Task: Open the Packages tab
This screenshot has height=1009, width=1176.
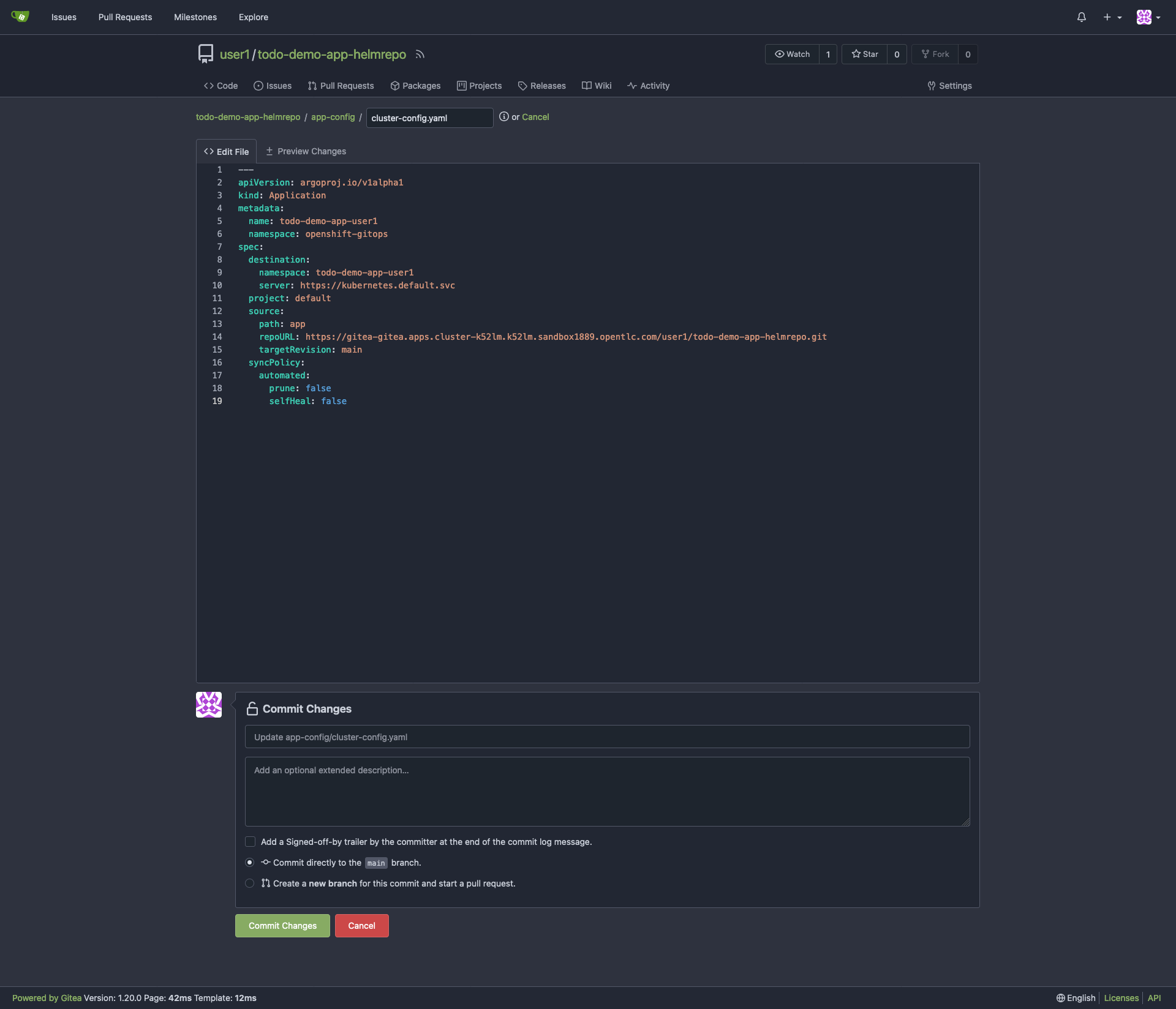Action: click(x=415, y=86)
